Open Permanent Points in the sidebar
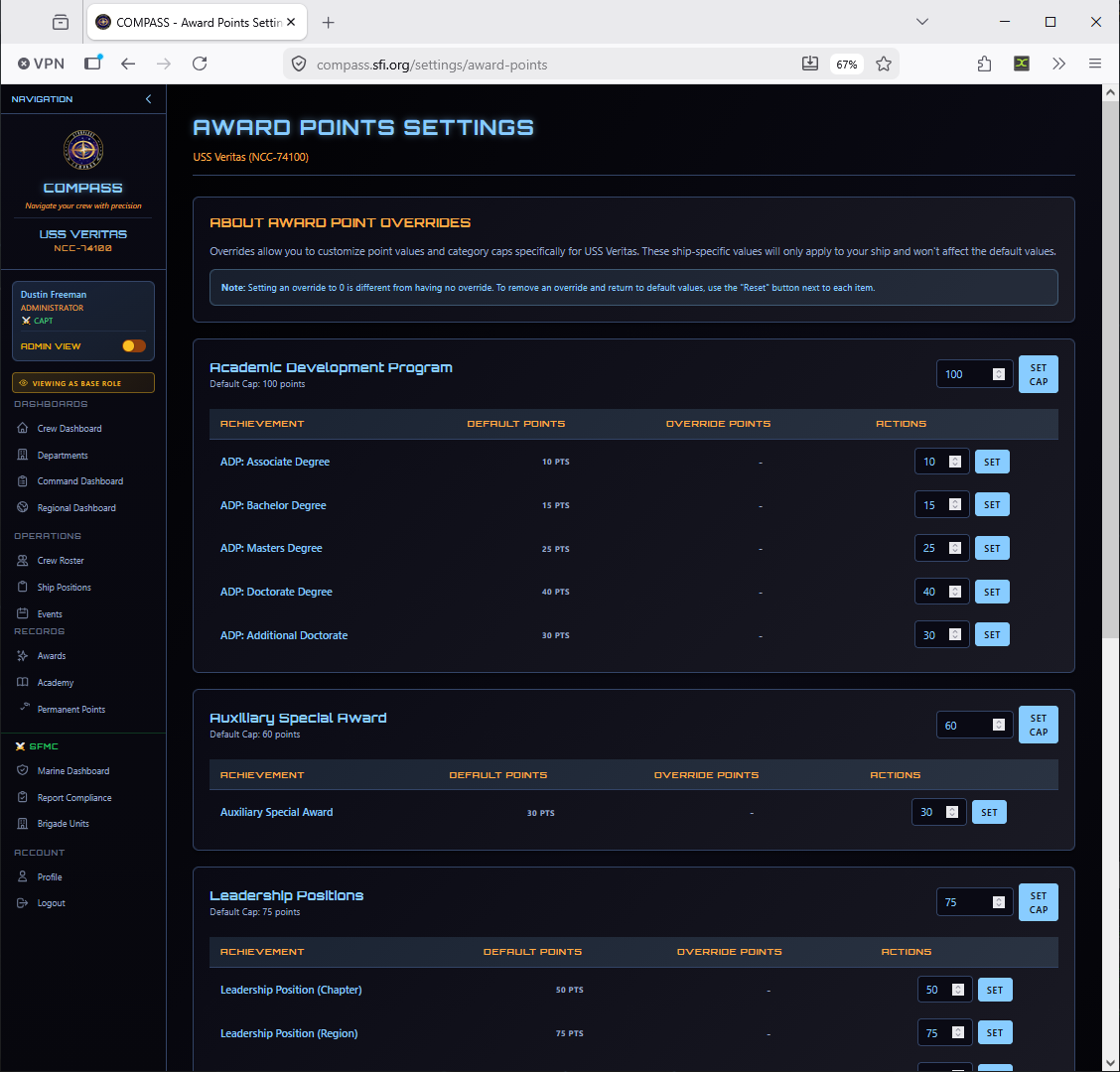 point(71,709)
